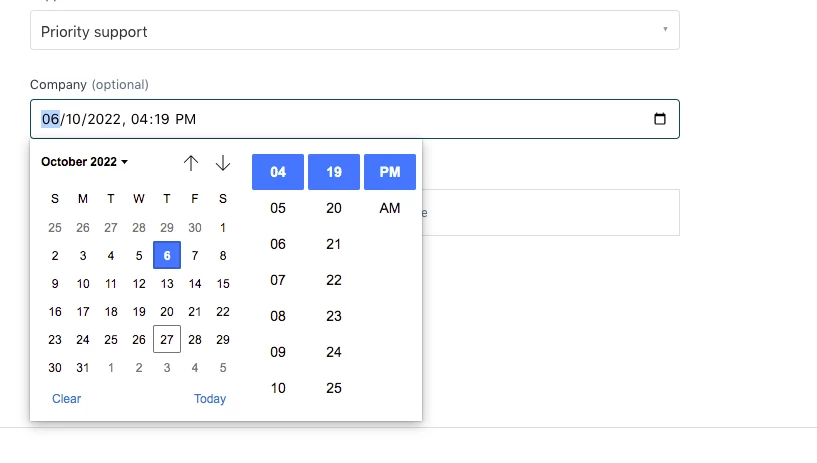Select minute 25 in time list
The width and height of the screenshot is (817, 463).
334,388
